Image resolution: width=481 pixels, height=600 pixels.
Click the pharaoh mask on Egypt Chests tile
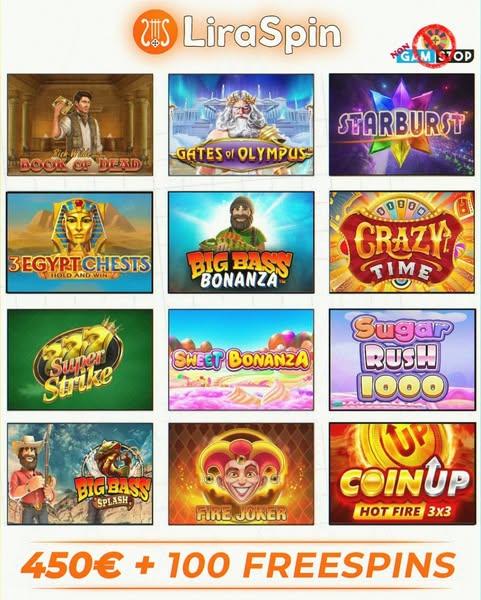[79, 223]
